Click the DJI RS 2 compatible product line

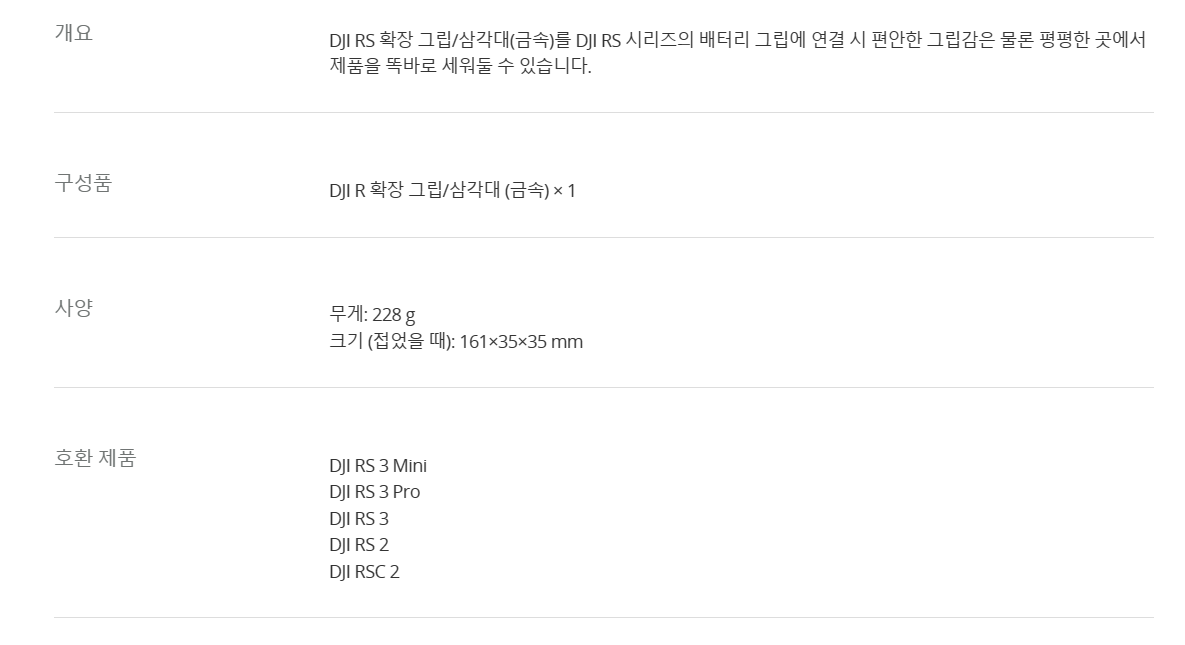(x=359, y=545)
